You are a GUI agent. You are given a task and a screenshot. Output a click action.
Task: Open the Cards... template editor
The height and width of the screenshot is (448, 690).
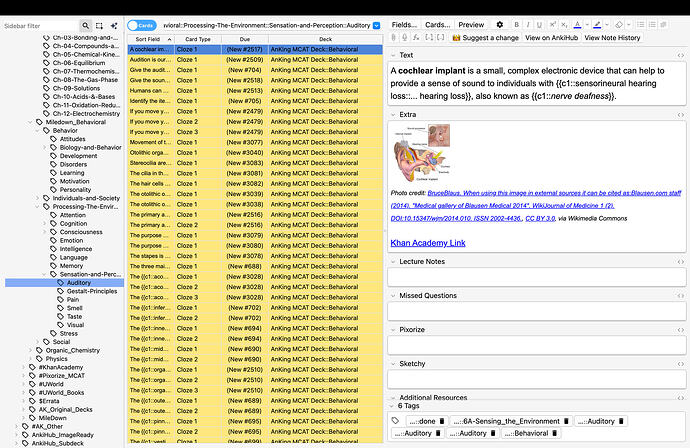pyautogui.click(x=437, y=25)
